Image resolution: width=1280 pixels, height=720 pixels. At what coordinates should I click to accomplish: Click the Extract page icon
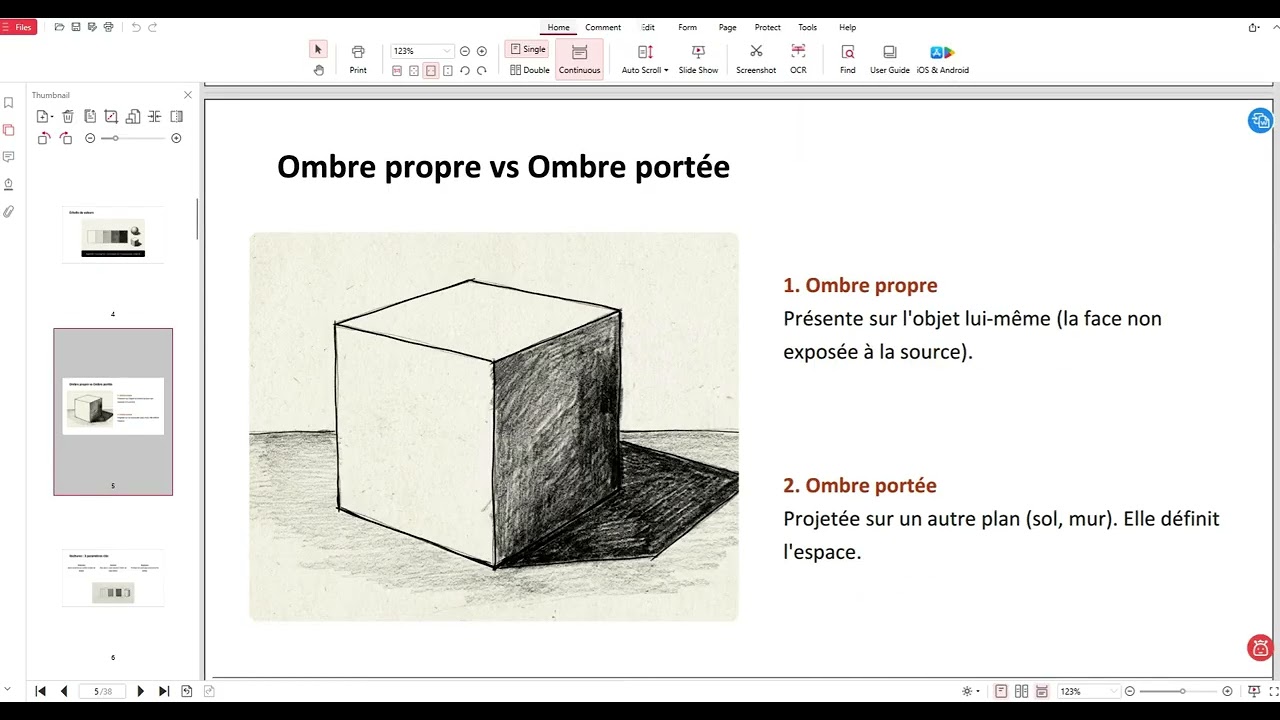coord(90,117)
